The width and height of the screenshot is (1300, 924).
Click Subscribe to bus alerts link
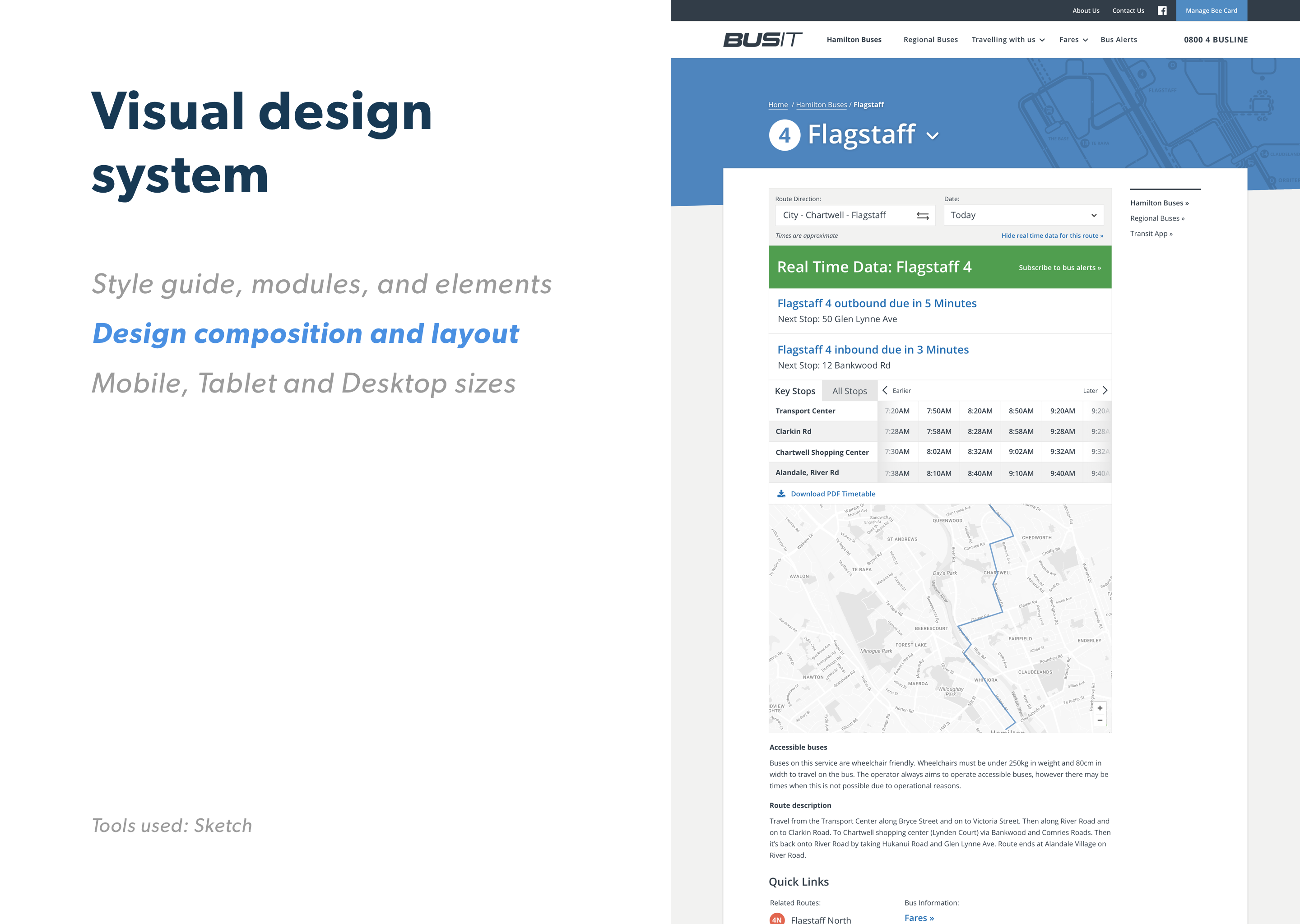click(1059, 268)
